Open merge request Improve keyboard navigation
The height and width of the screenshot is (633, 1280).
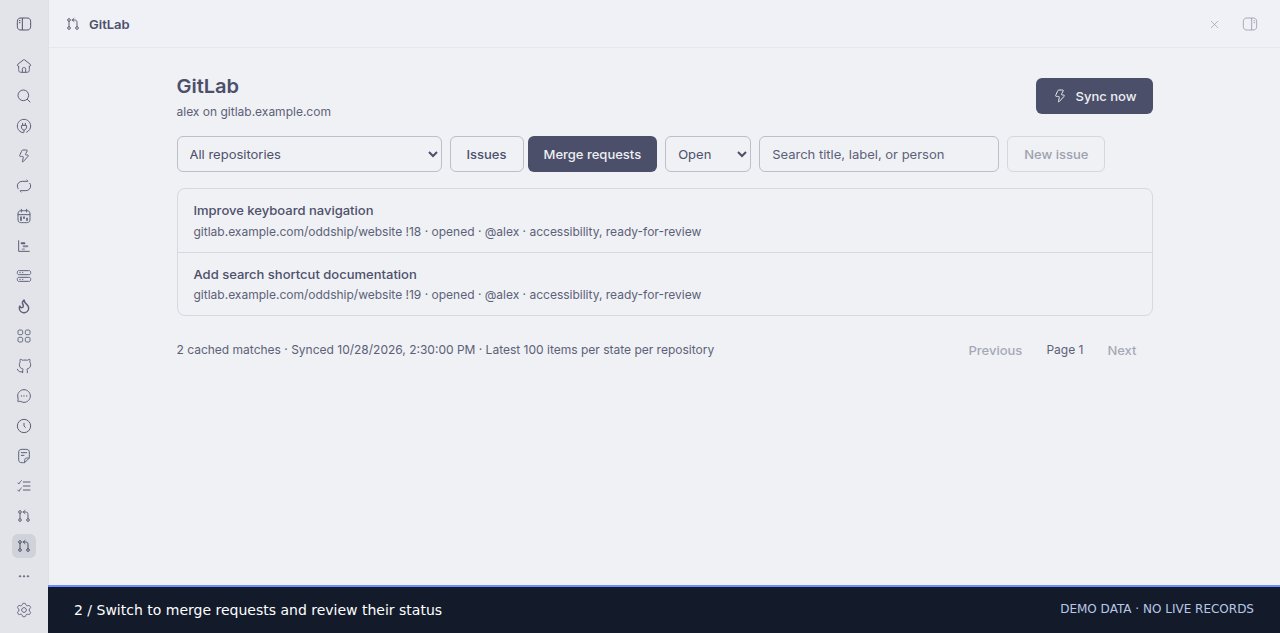(x=665, y=220)
